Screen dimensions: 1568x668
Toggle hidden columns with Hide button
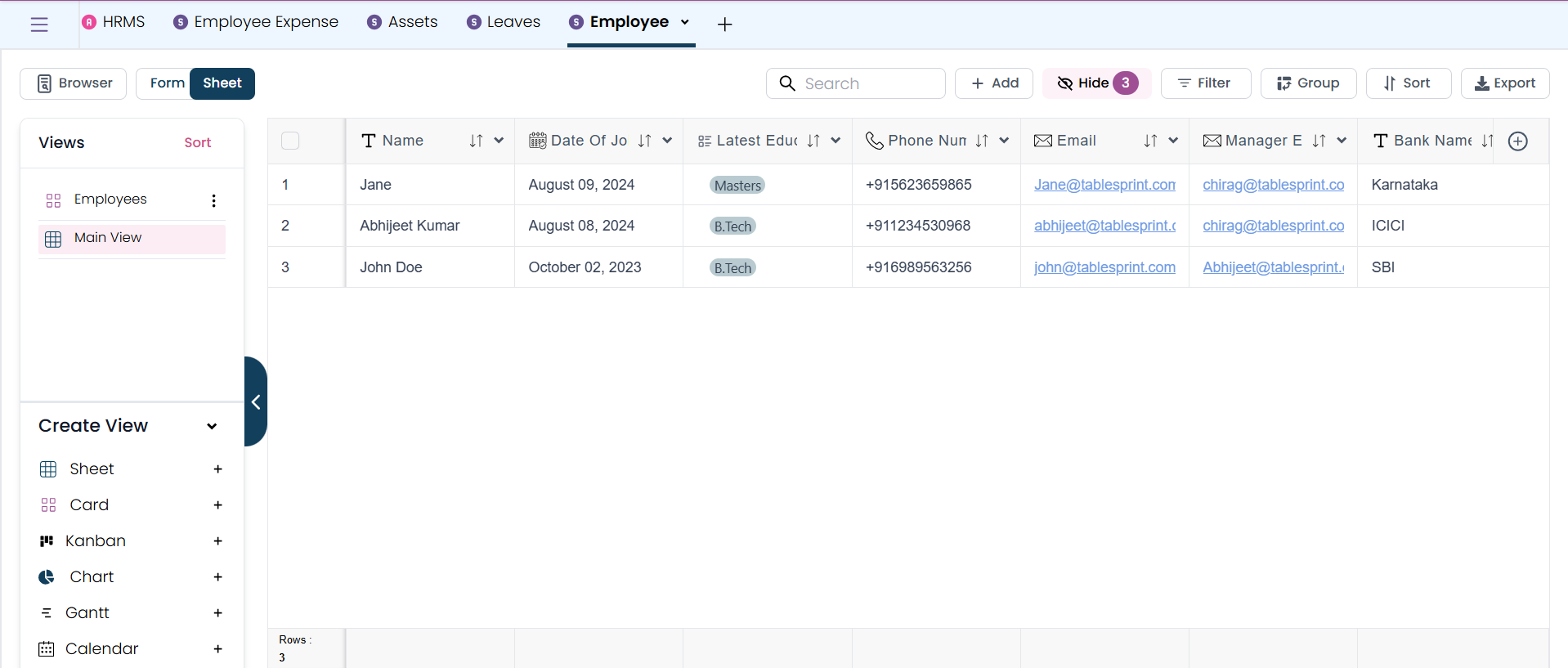(1096, 83)
